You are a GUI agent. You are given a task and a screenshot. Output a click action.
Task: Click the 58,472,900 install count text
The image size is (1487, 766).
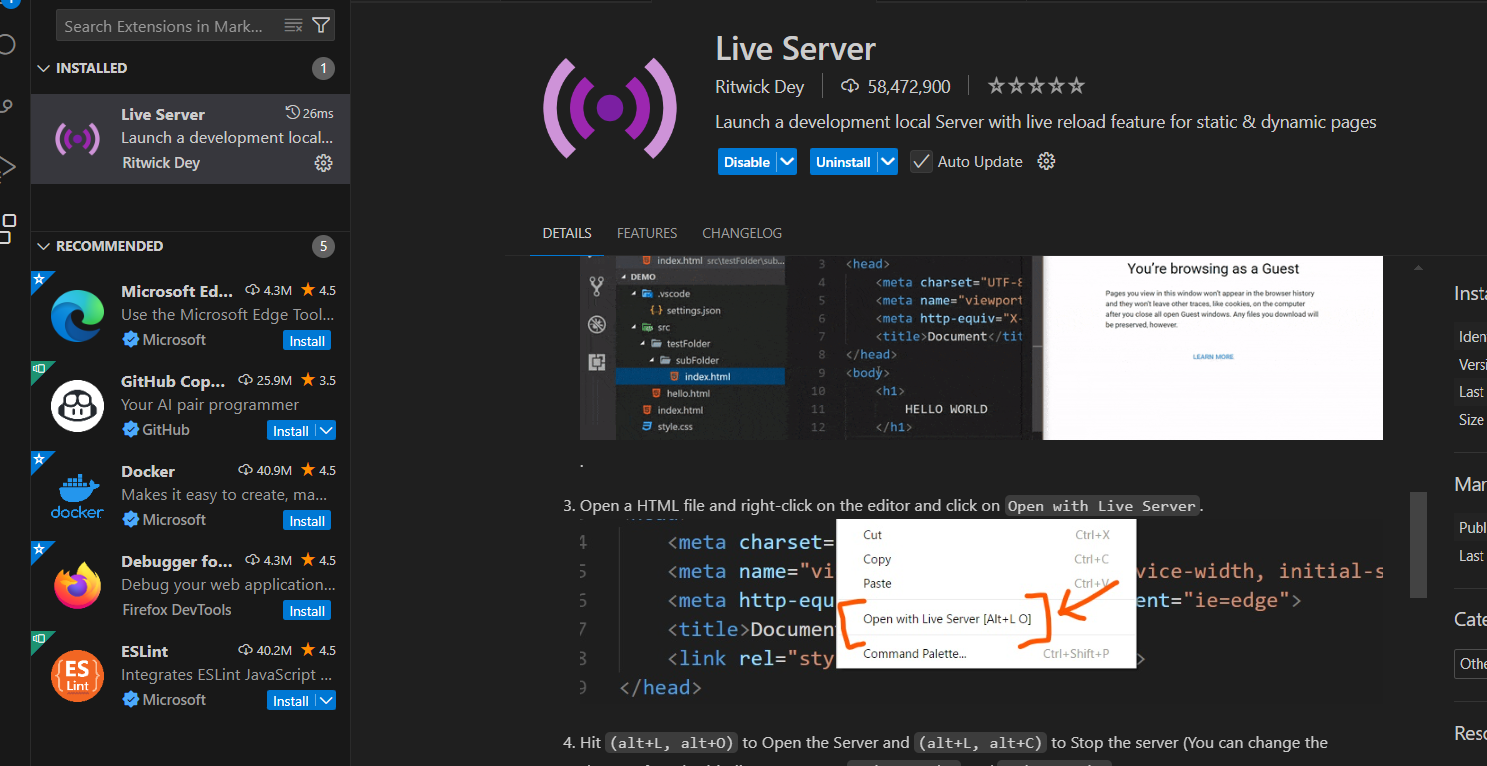click(x=909, y=87)
